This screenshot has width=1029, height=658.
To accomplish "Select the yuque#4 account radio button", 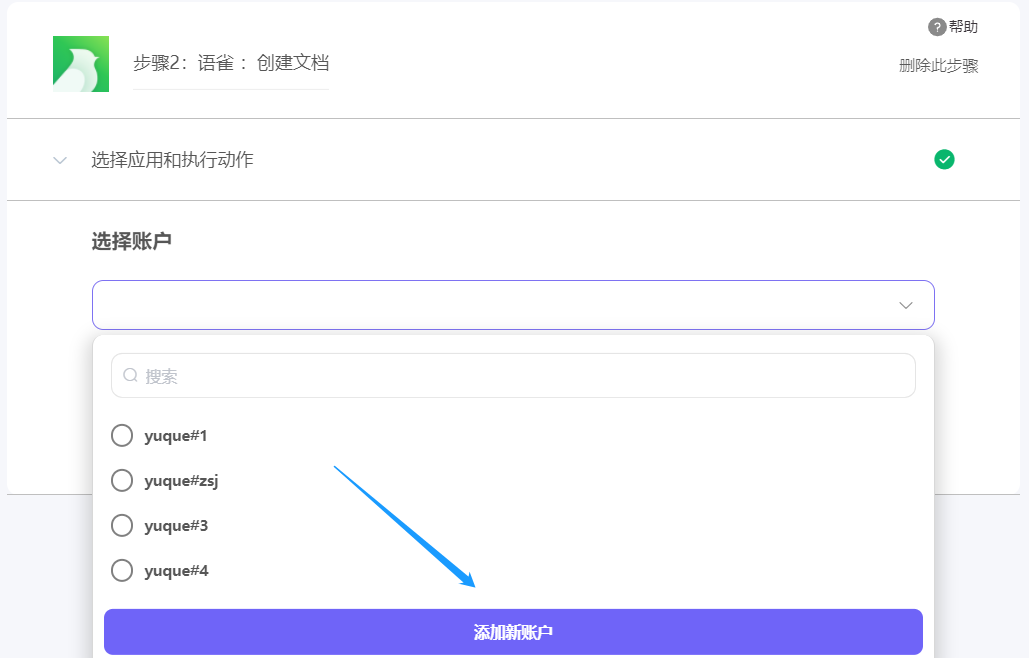I will click(x=122, y=570).
